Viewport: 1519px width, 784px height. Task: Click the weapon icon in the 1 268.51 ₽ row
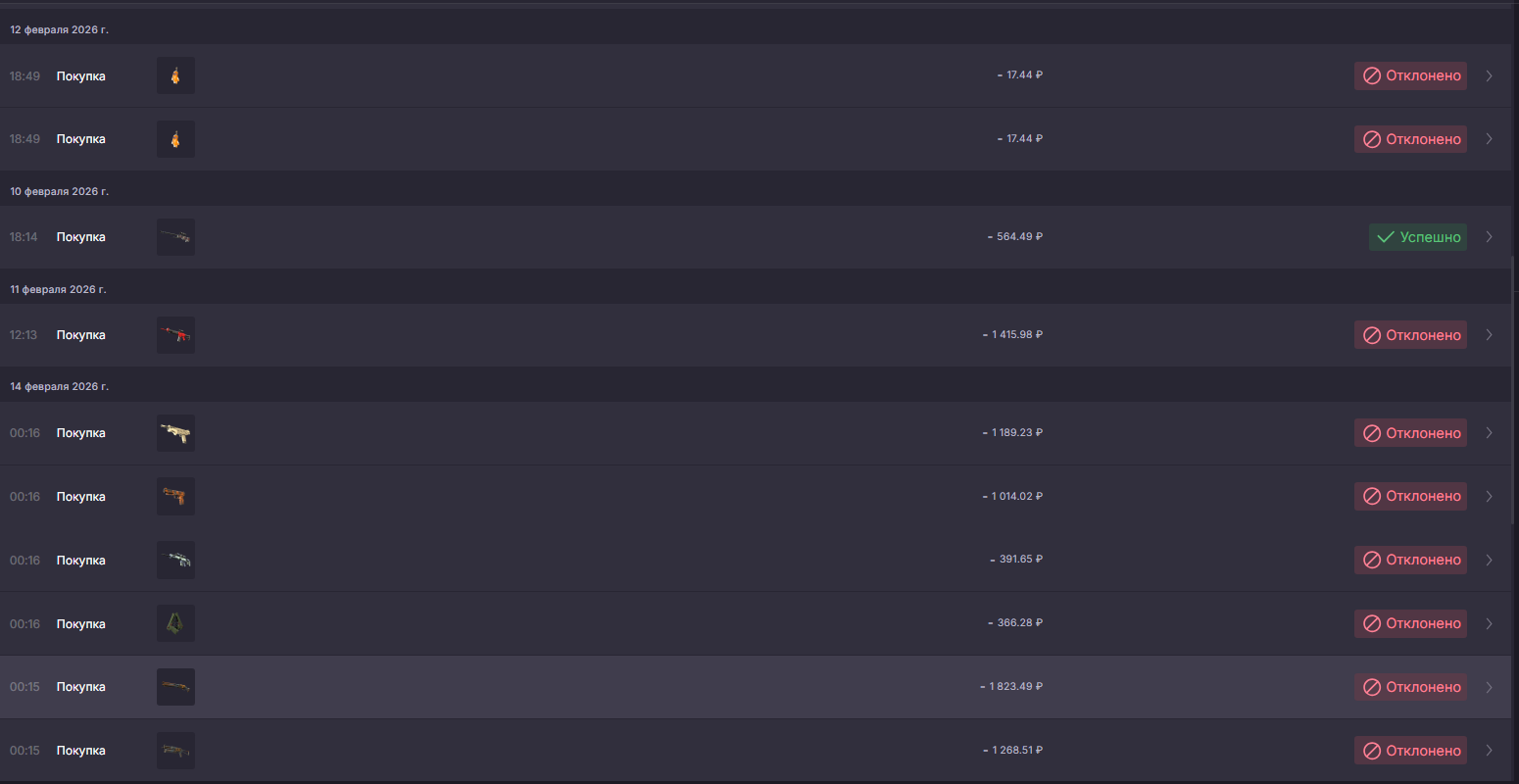pyautogui.click(x=175, y=751)
